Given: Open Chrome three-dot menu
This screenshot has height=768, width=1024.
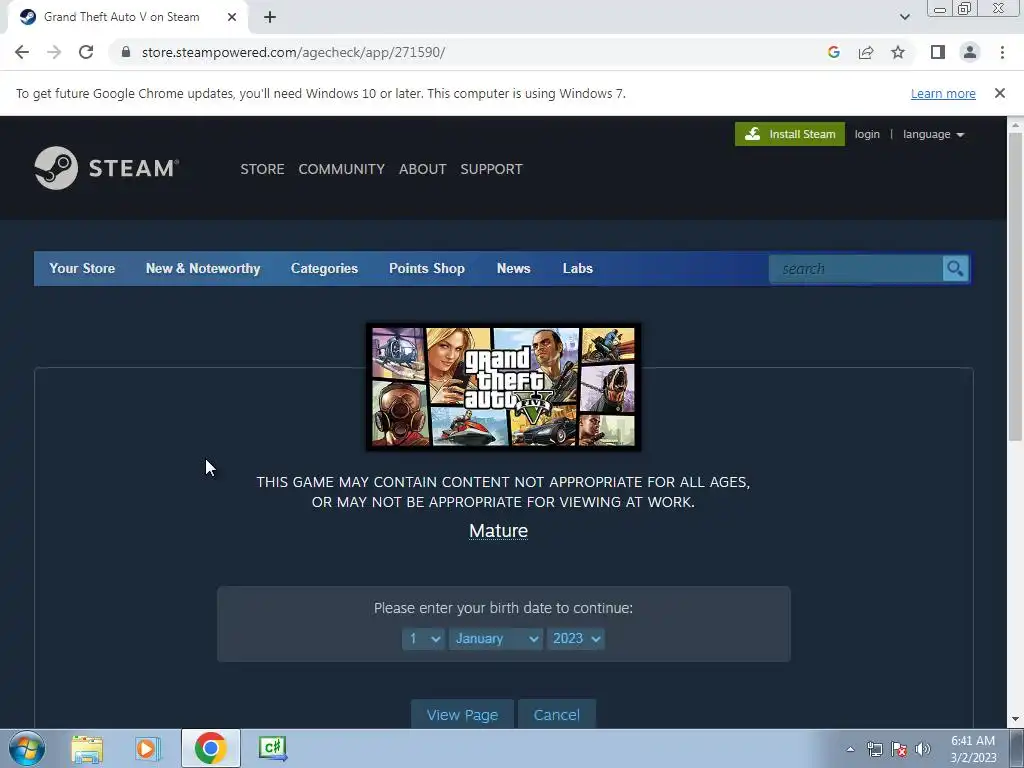Looking at the screenshot, I should (1002, 52).
